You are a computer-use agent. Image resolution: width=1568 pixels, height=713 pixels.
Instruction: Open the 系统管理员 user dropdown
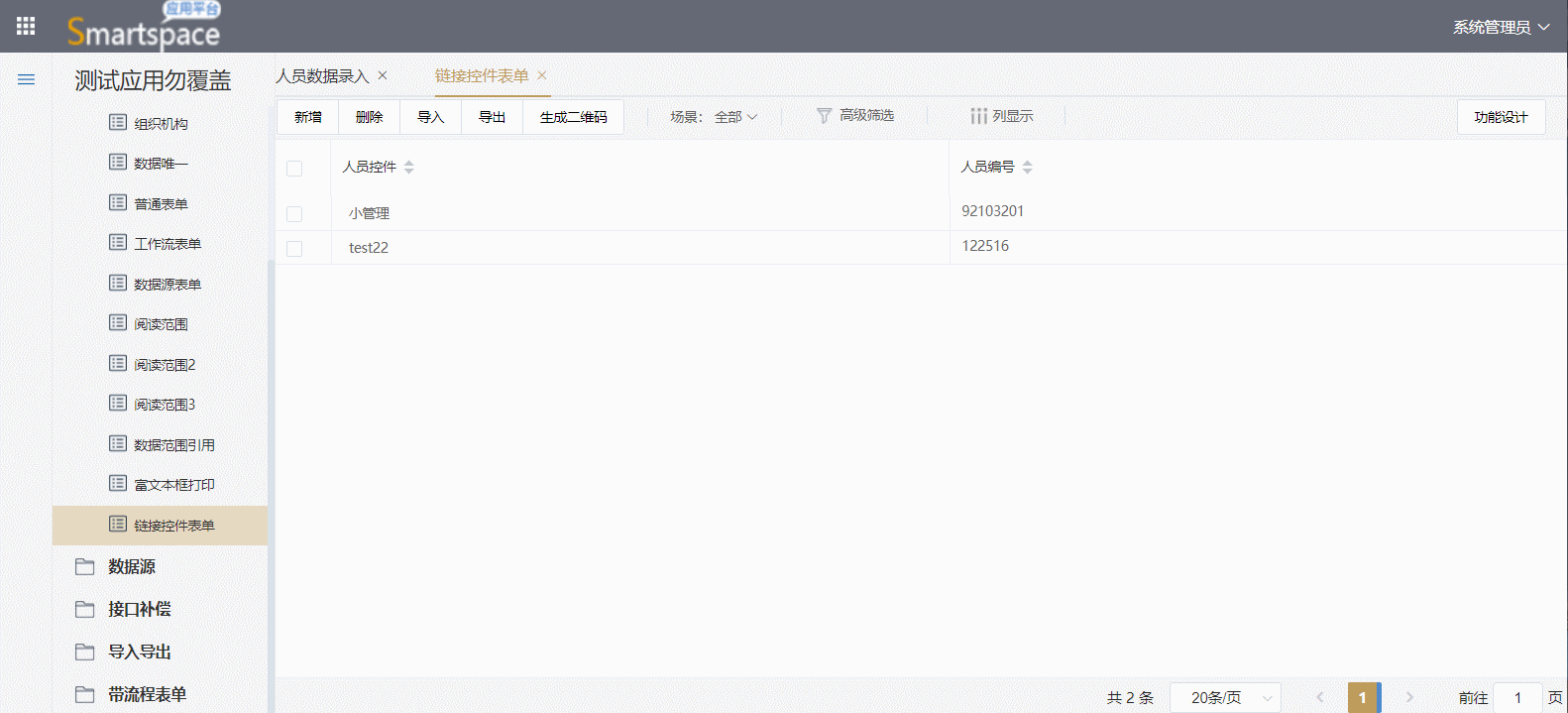pos(1501,28)
